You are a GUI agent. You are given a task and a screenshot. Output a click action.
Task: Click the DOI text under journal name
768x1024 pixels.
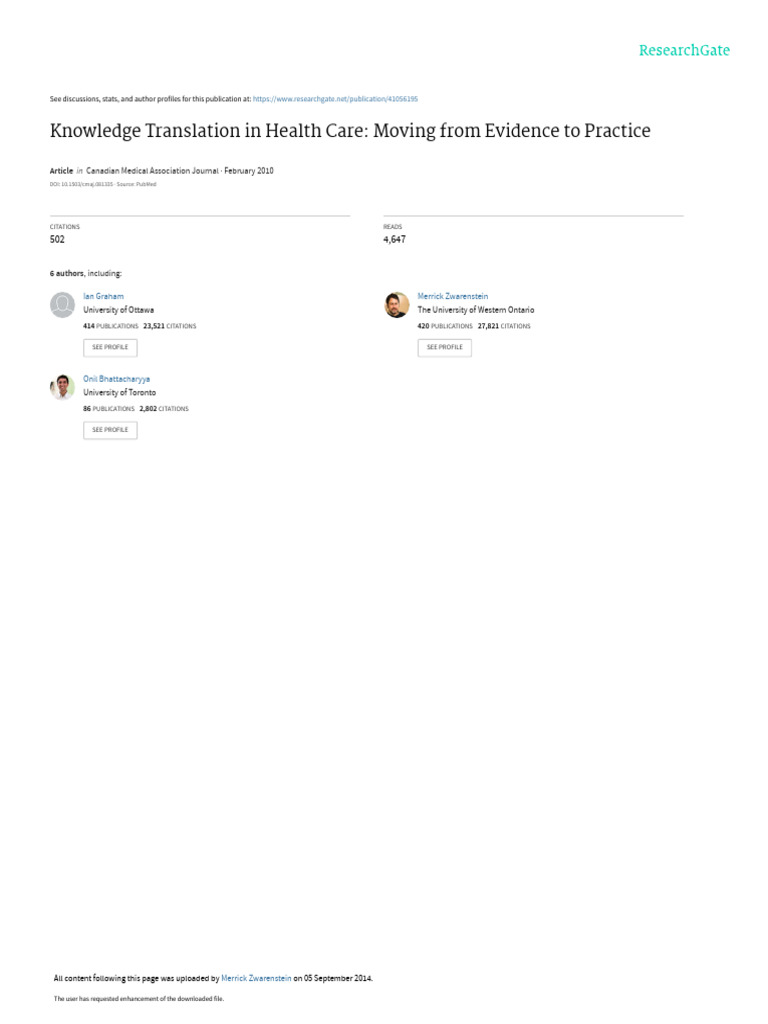pos(81,184)
